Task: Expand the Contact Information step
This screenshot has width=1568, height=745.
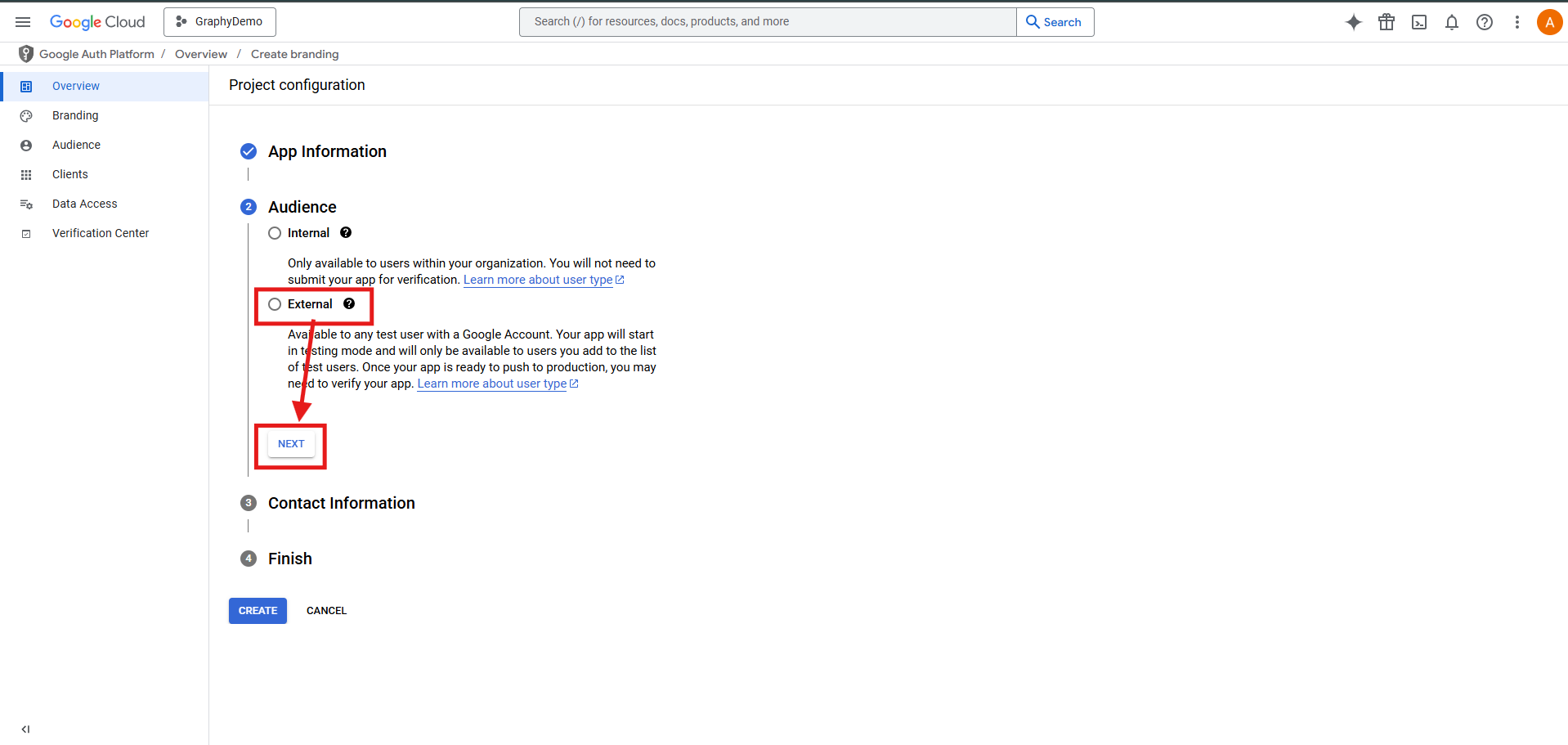Action: click(341, 503)
